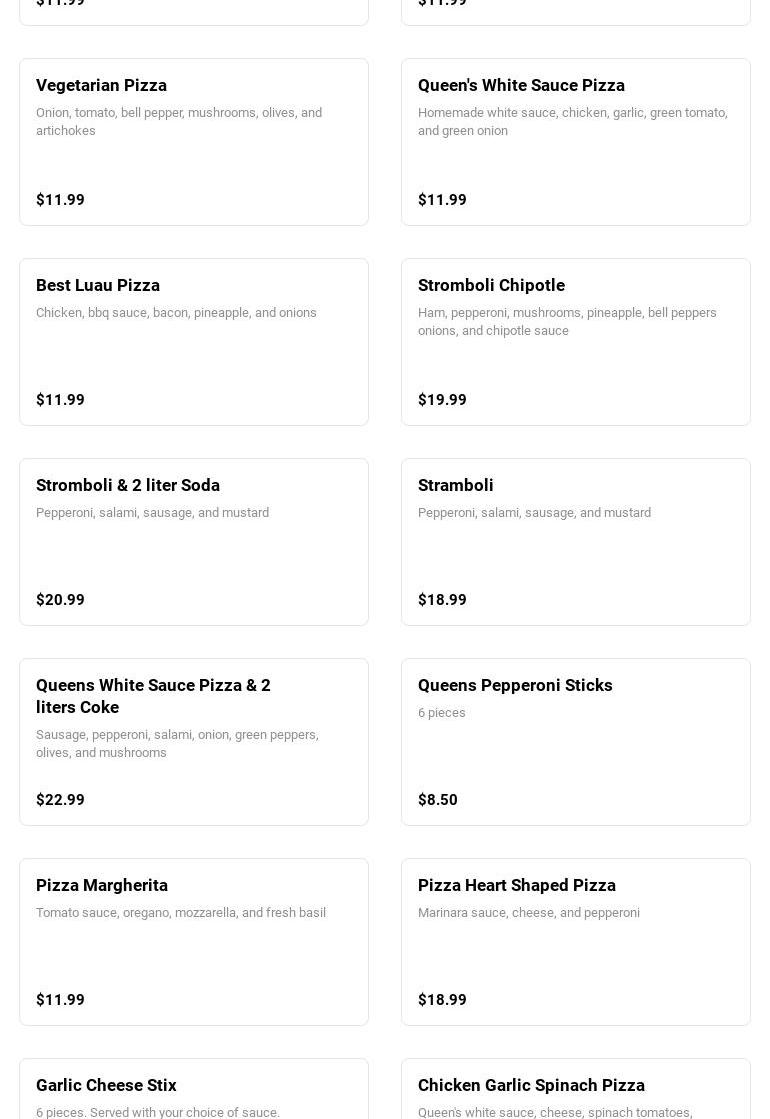Click the $8.50 Pepperoni Sticks price
770x1119 pixels.
click(438, 800)
